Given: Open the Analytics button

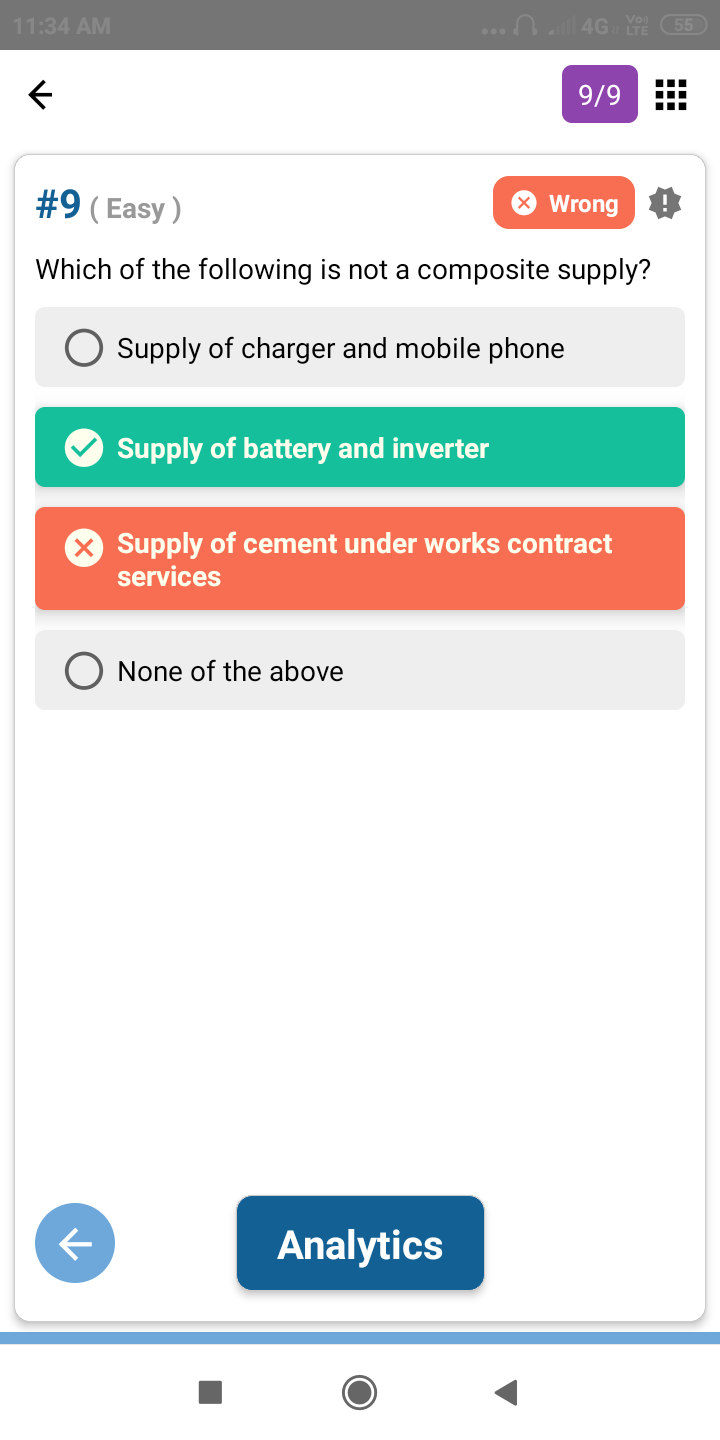Looking at the screenshot, I should click(360, 1244).
